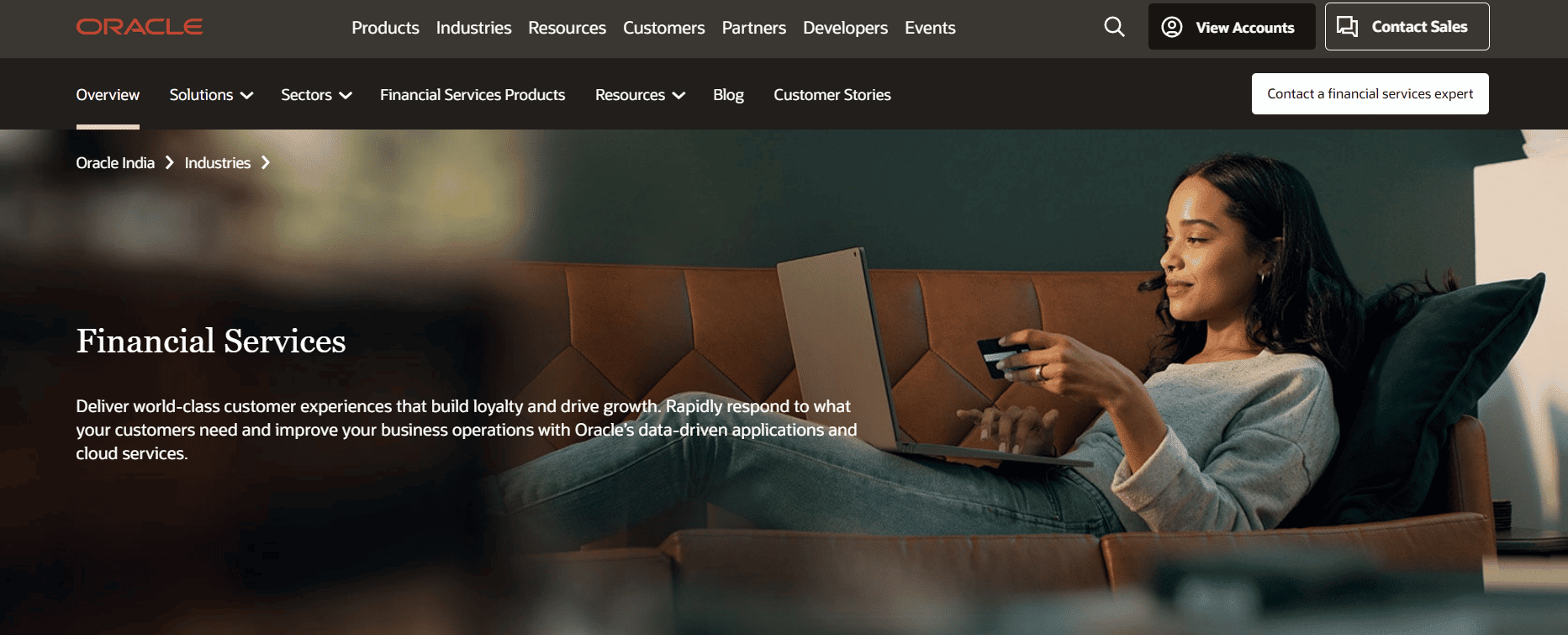Open Customer Stories page

[832, 95]
